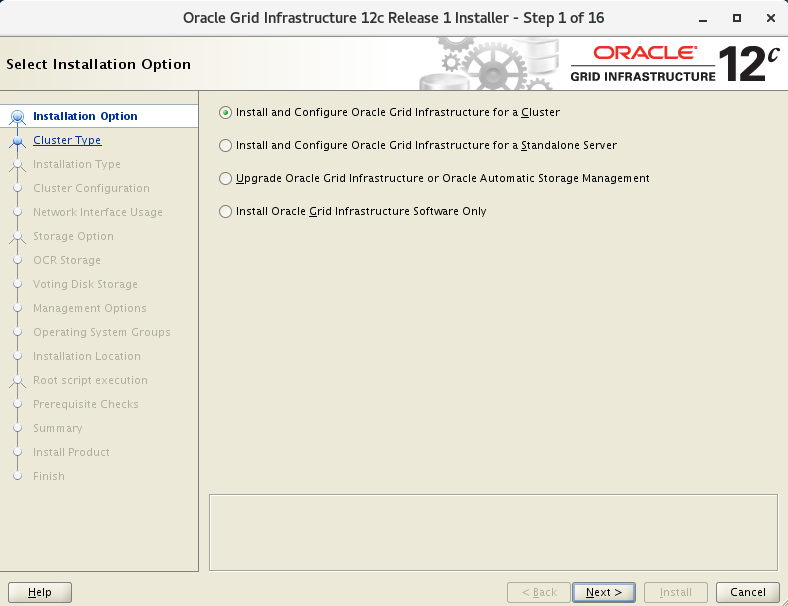Click the disabled Back button
Screen dimensions: 788x606
tap(539, 592)
